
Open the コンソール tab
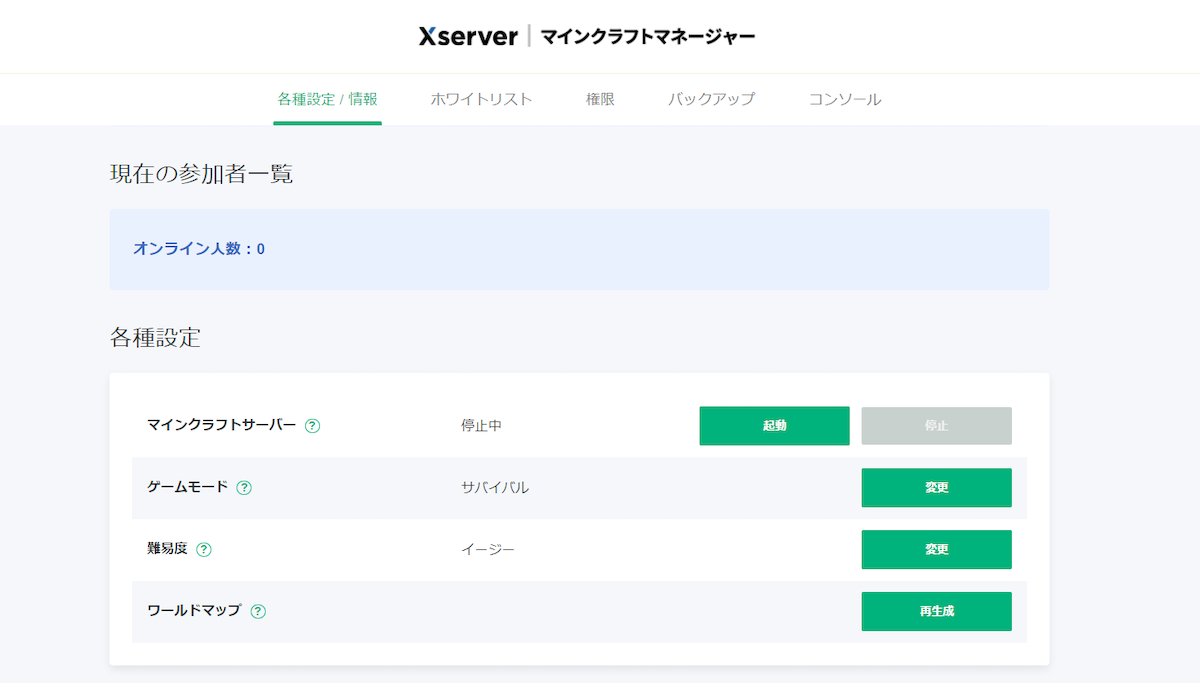pyautogui.click(x=844, y=99)
